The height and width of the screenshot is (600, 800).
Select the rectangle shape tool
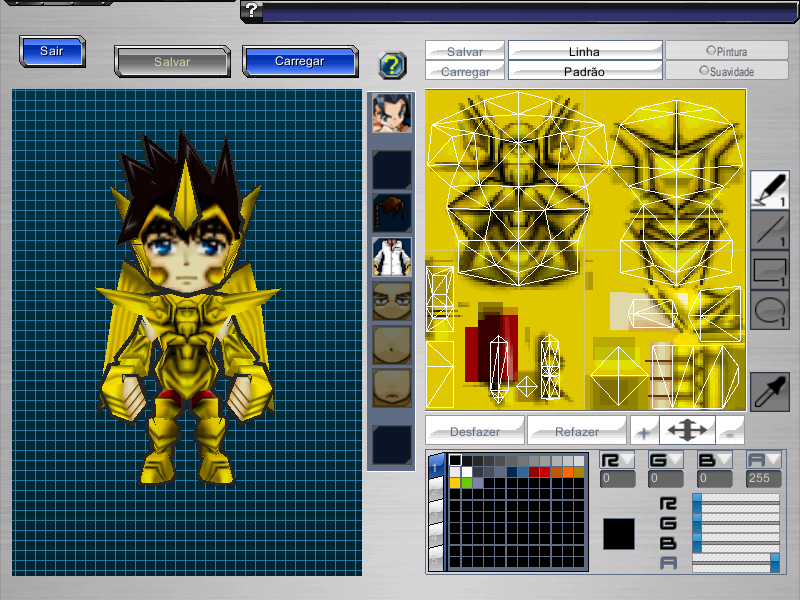770,270
